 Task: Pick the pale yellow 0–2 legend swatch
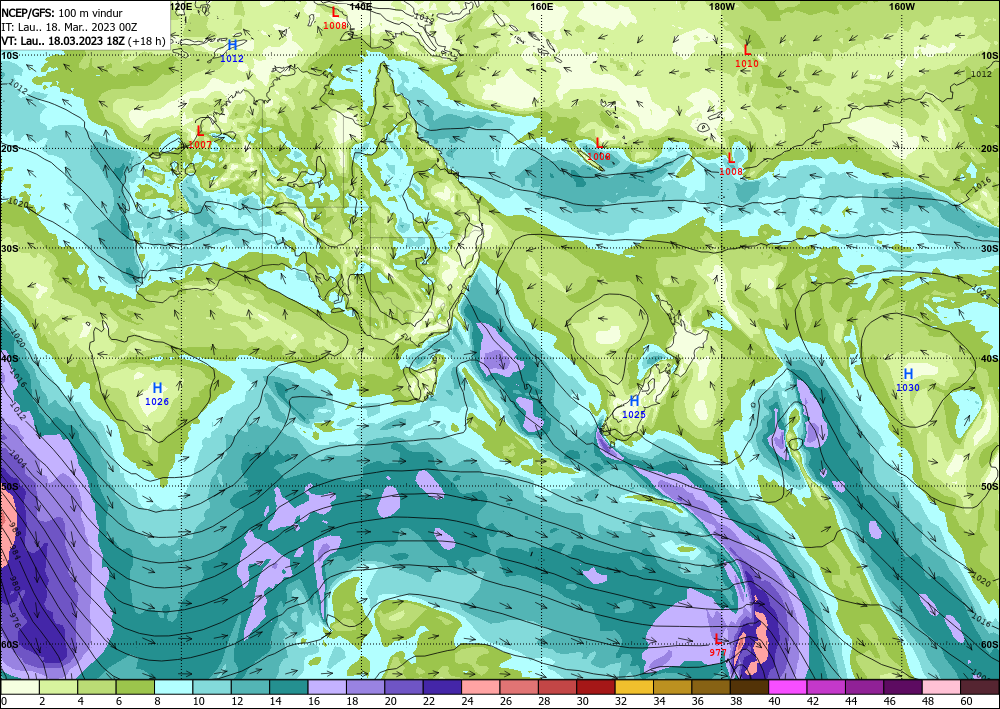click(20, 687)
